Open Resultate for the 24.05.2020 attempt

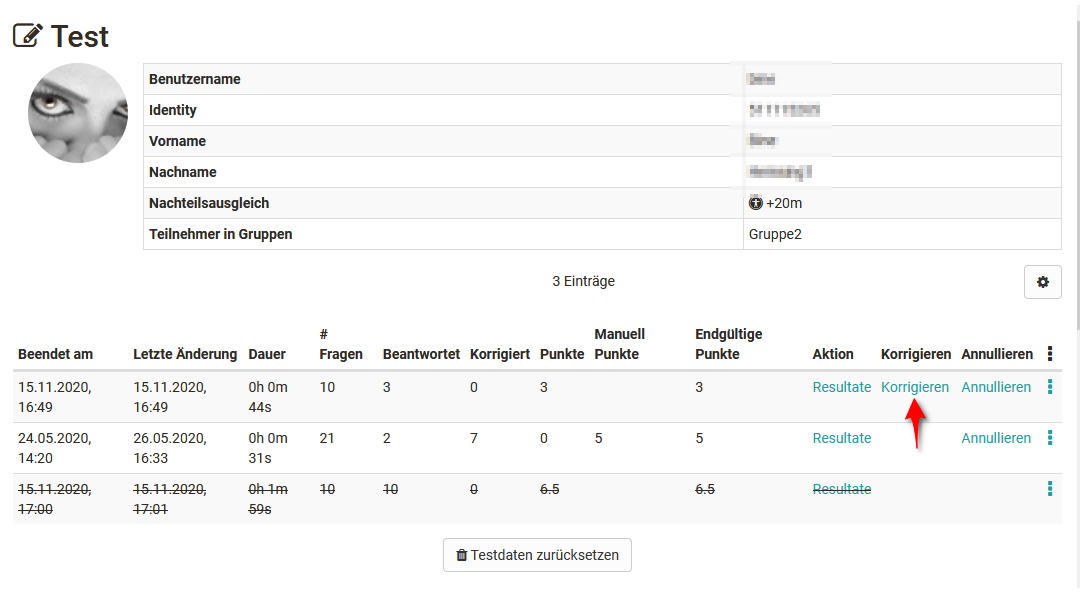click(841, 438)
